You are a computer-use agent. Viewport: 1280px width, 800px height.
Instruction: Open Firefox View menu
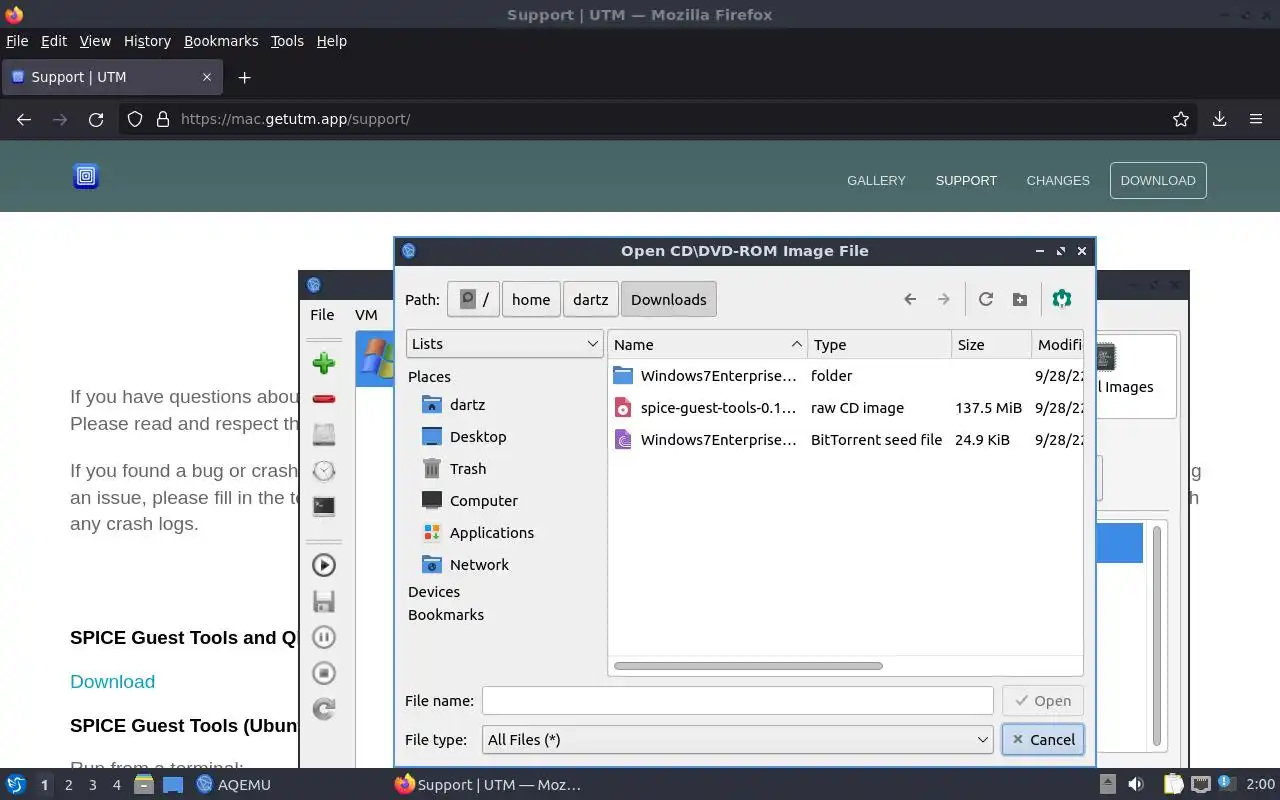95,41
